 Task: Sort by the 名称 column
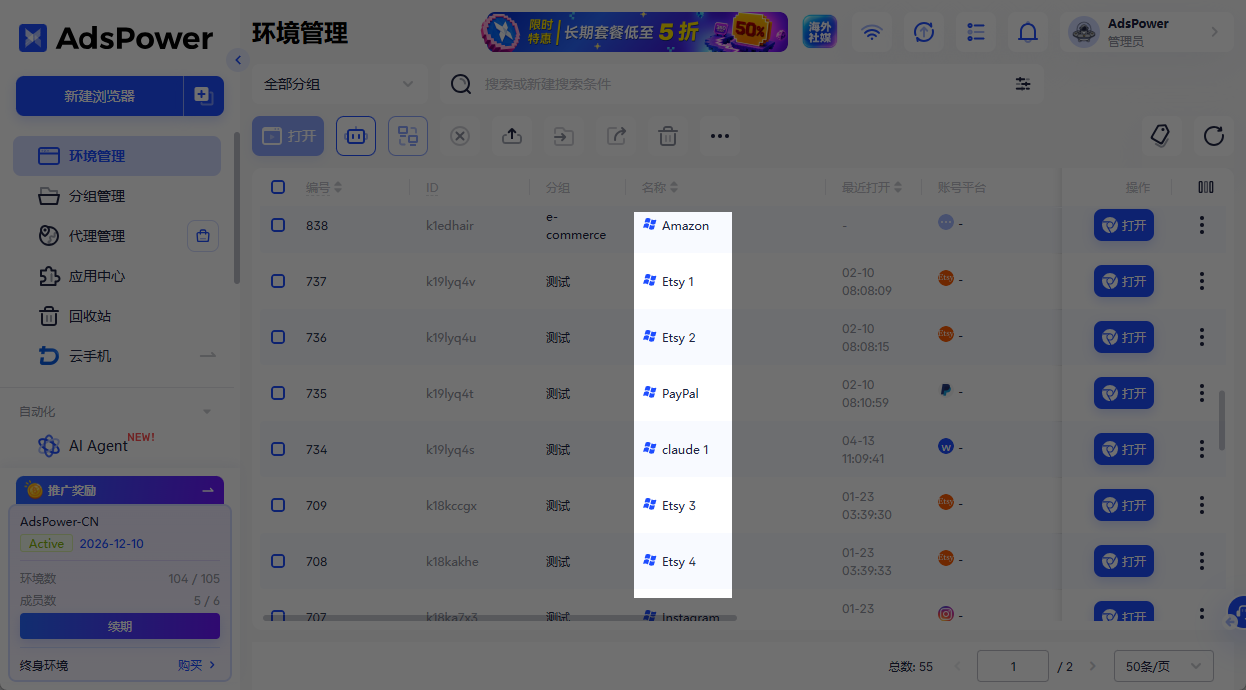click(674, 187)
